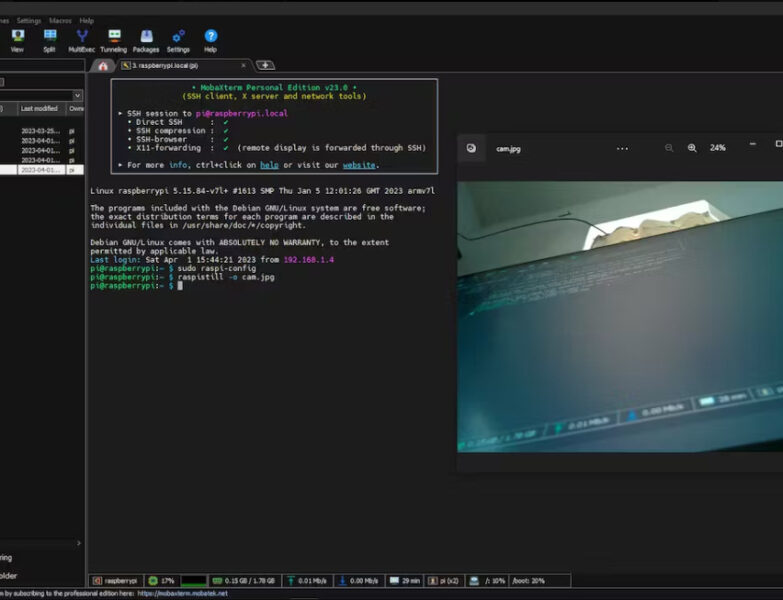This screenshot has height=600, width=783.
Task: Close the raspberrypi.local session tab
Action: pos(243,66)
